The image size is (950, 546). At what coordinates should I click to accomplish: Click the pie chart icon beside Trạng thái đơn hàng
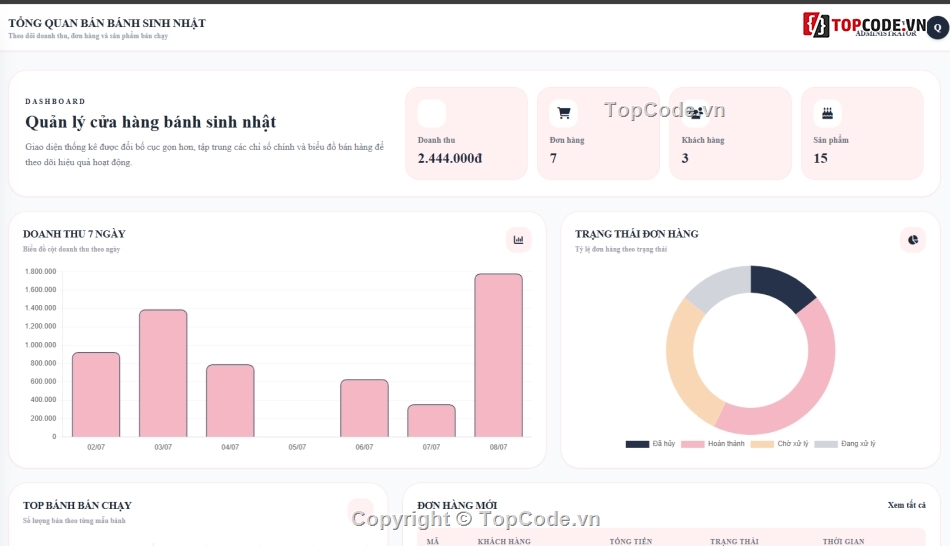point(913,240)
